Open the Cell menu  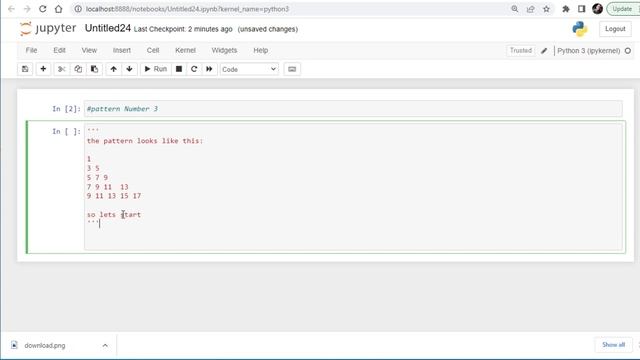click(153, 50)
